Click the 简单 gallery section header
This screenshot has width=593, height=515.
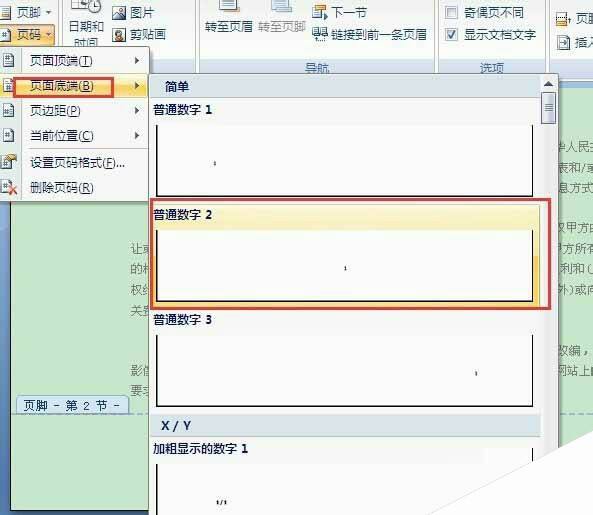345,87
